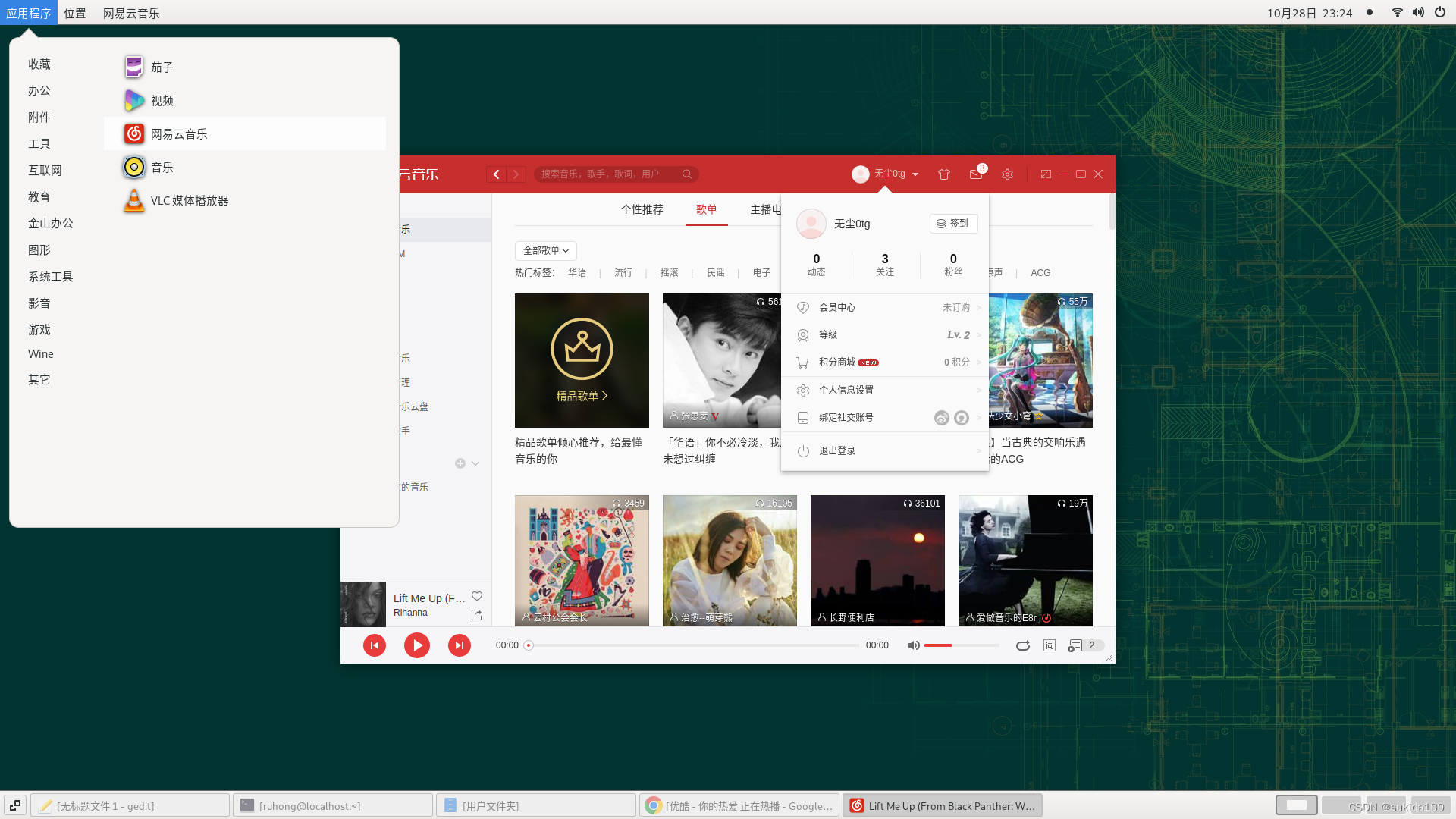Like the song Lift Me Up with heart icon
This screenshot has width=1456, height=819.
point(477,596)
